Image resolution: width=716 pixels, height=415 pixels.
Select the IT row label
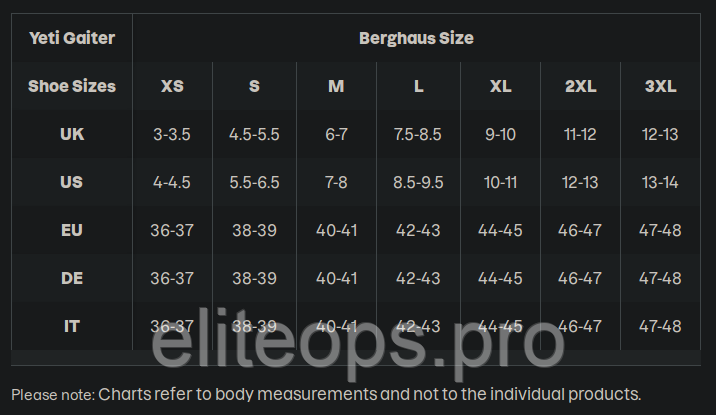(x=72, y=326)
